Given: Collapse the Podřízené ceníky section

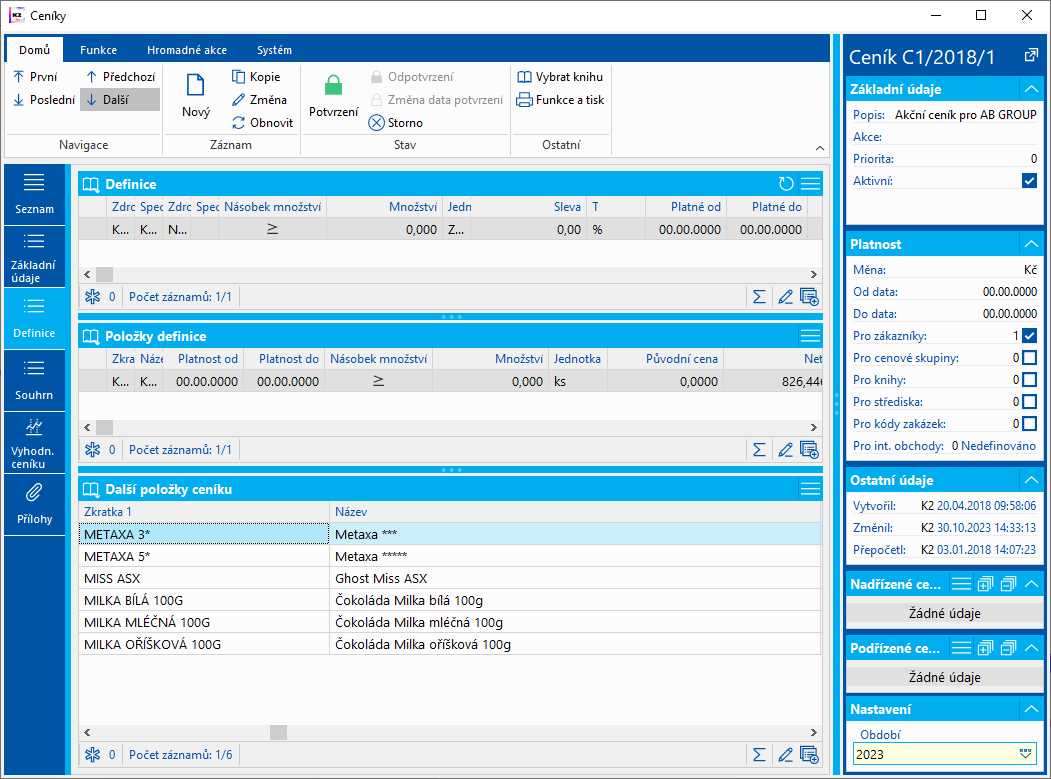Looking at the screenshot, I should coord(1031,648).
